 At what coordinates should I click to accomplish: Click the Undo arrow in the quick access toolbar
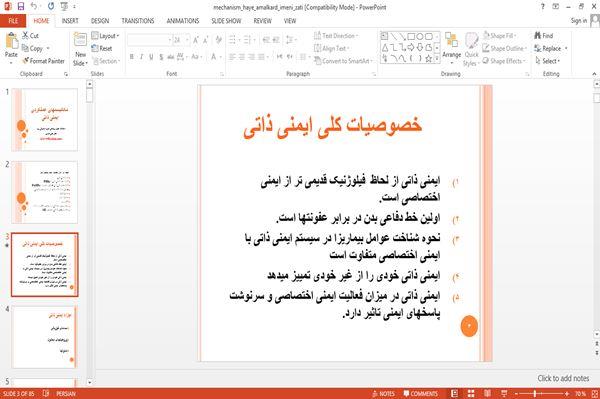(x=34, y=7)
